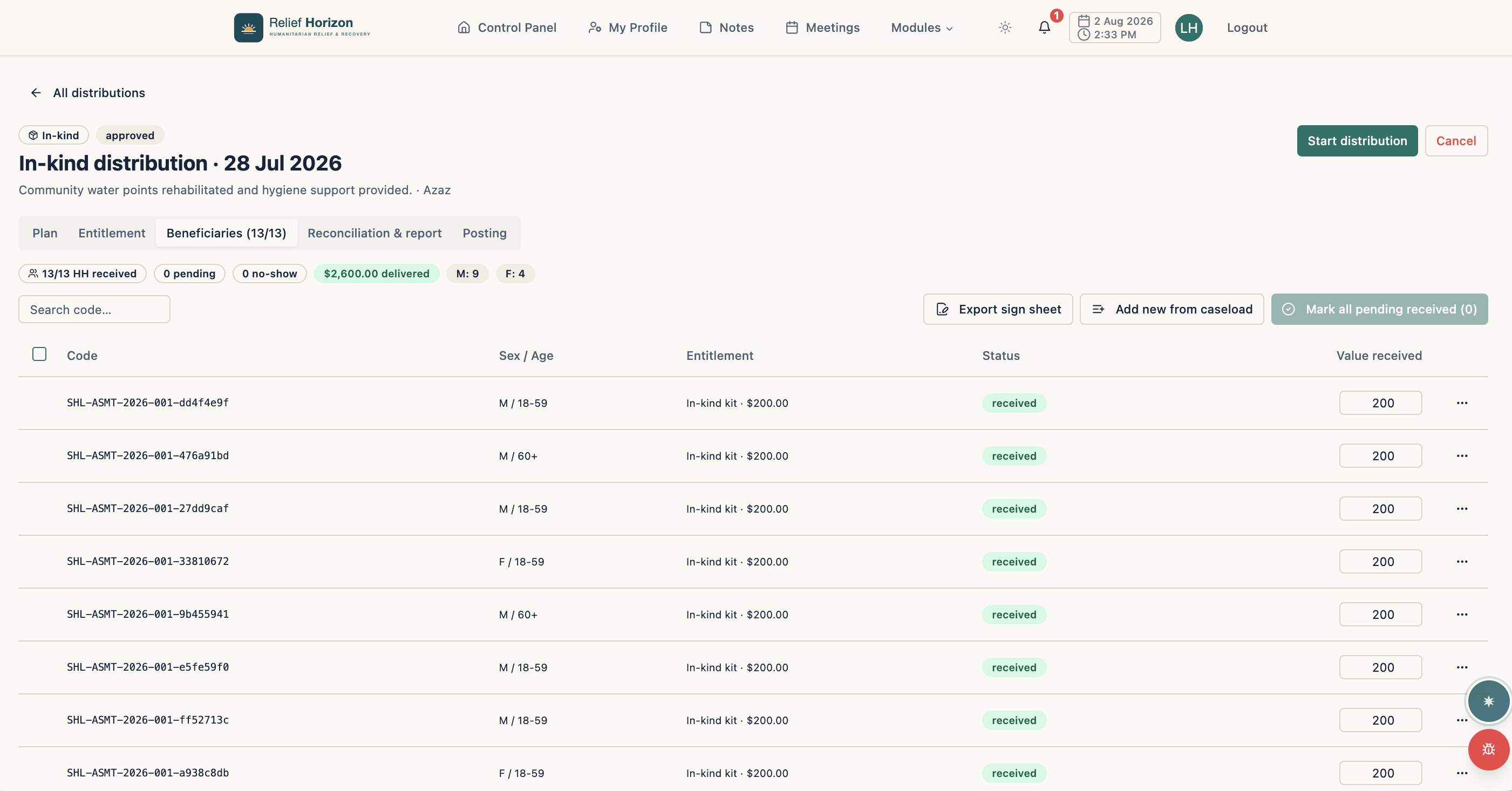The width and height of the screenshot is (1512, 791).
Task: Click the red bug report button
Action: pyautogui.click(x=1488, y=749)
